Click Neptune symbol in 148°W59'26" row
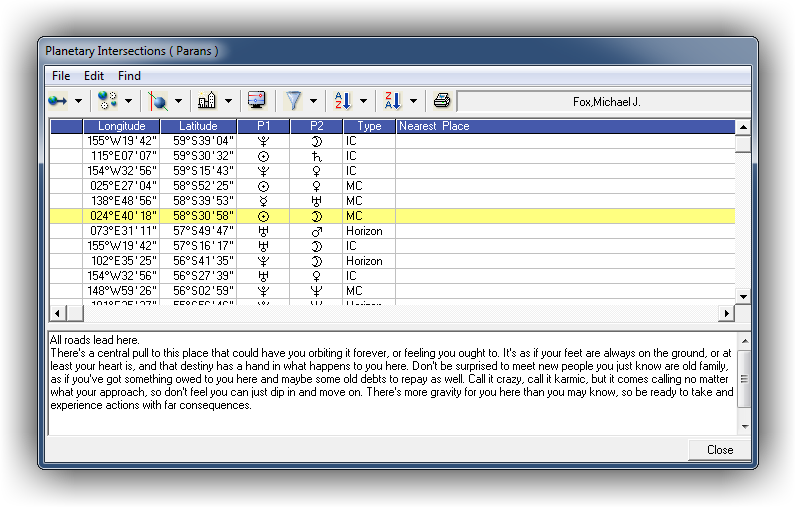 (316, 291)
